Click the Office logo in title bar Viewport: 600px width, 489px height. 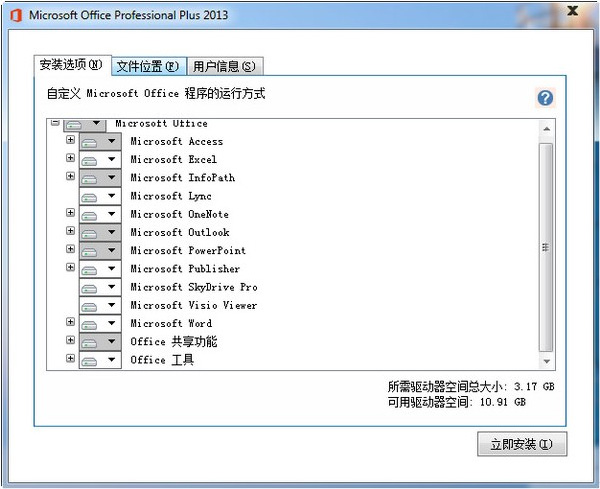tap(16, 15)
